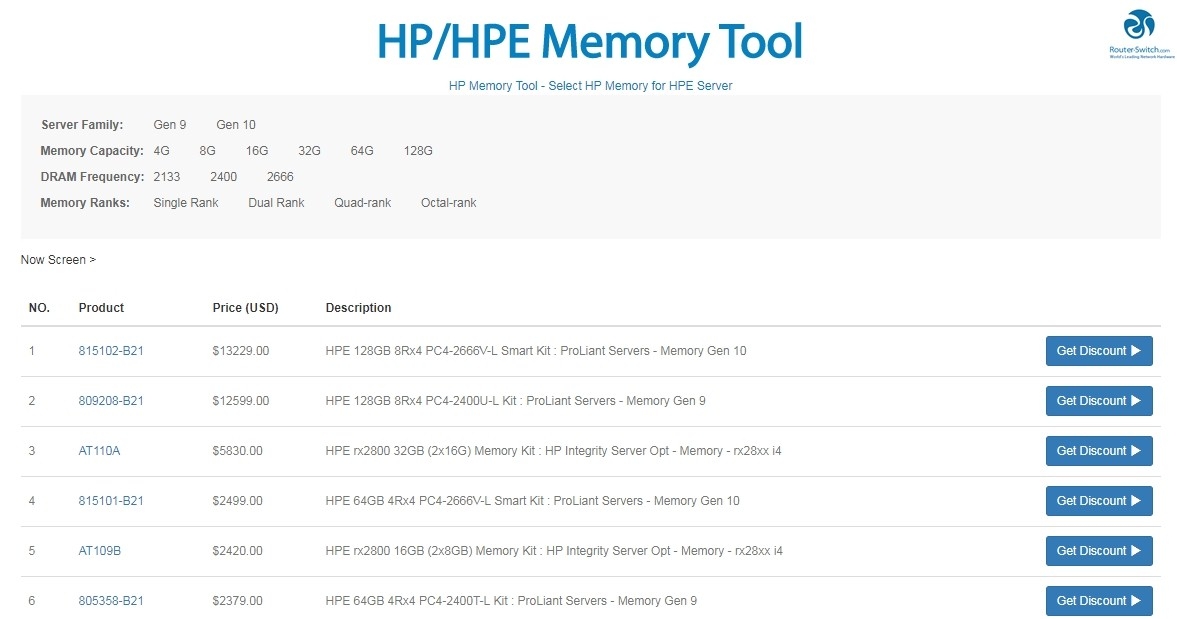Open product 815101-B21
This screenshot has height=619, width=1177.
pyautogui.click(x=111, y=501)
